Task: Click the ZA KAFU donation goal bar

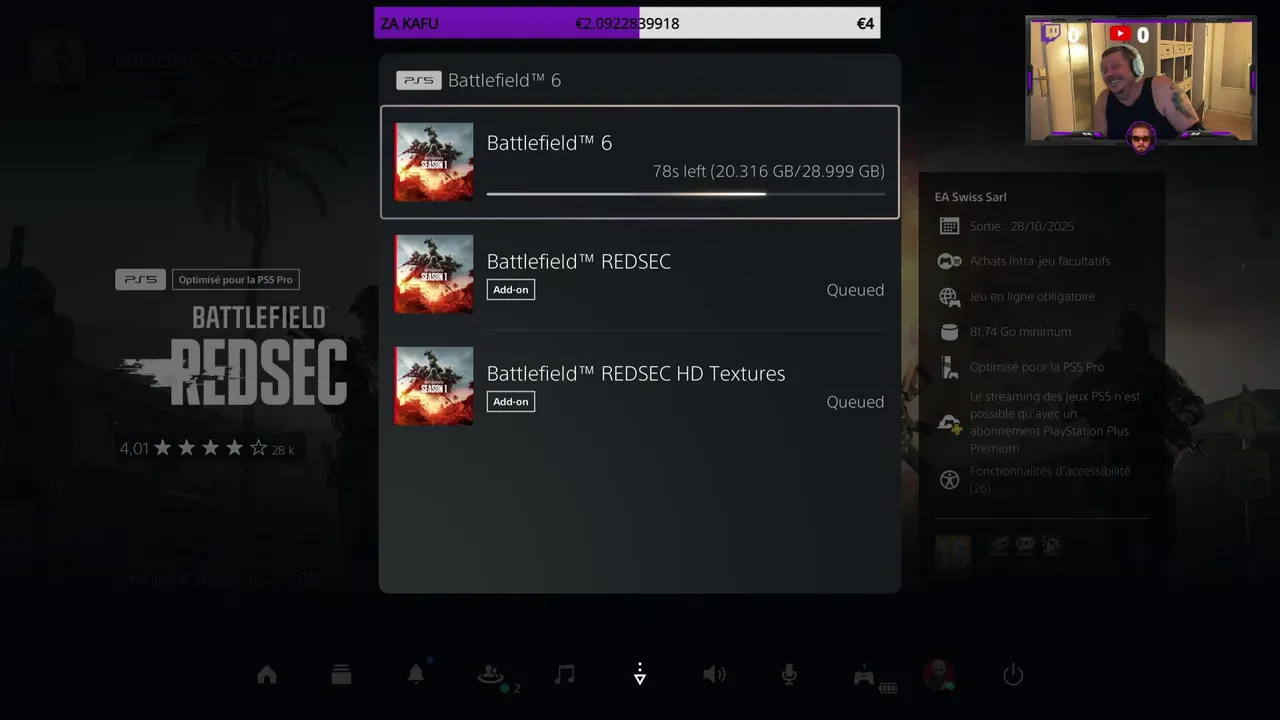Action: pyautogui.click(x=627, y=23)
